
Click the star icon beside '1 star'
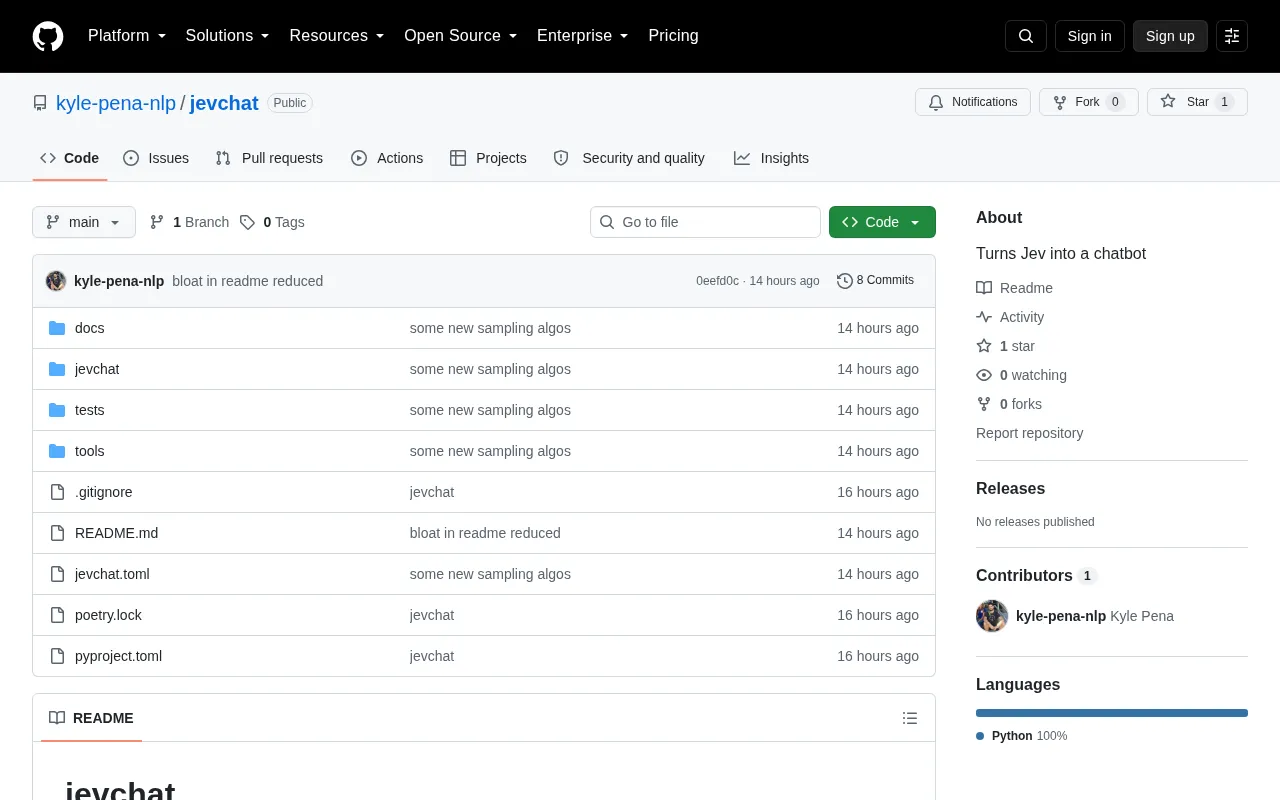[984, 346]
